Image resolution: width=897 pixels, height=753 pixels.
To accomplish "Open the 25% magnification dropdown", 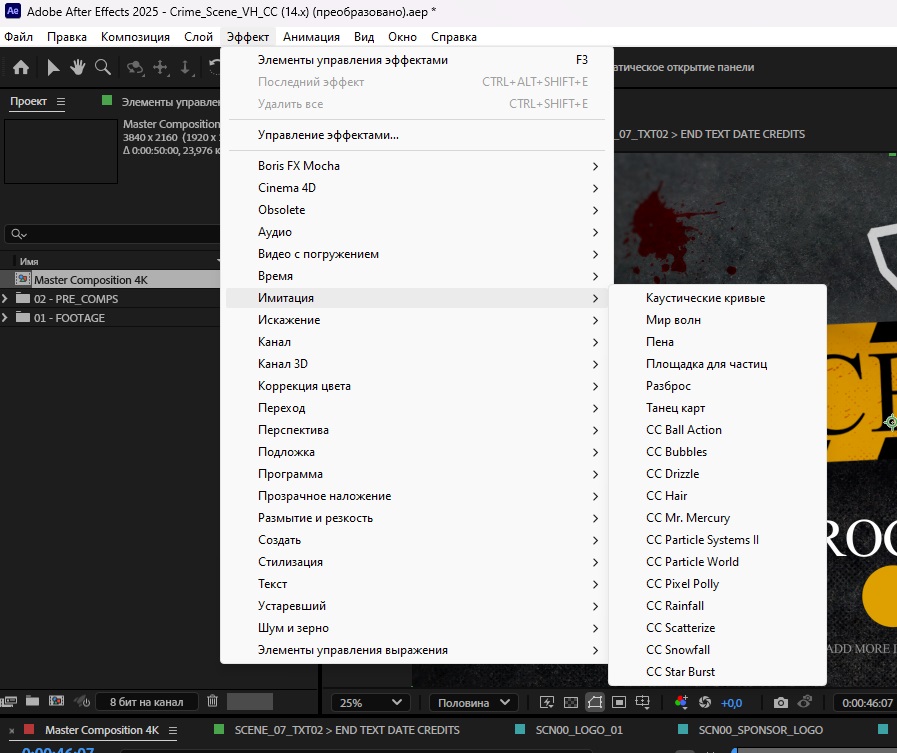I will 370,703.
